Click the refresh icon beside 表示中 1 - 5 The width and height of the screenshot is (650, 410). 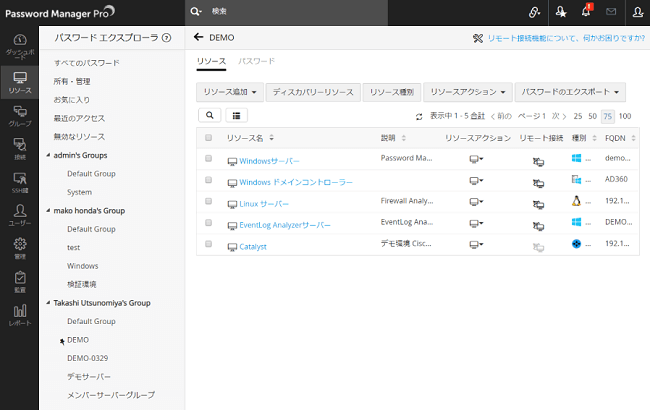tap(419, 116)
